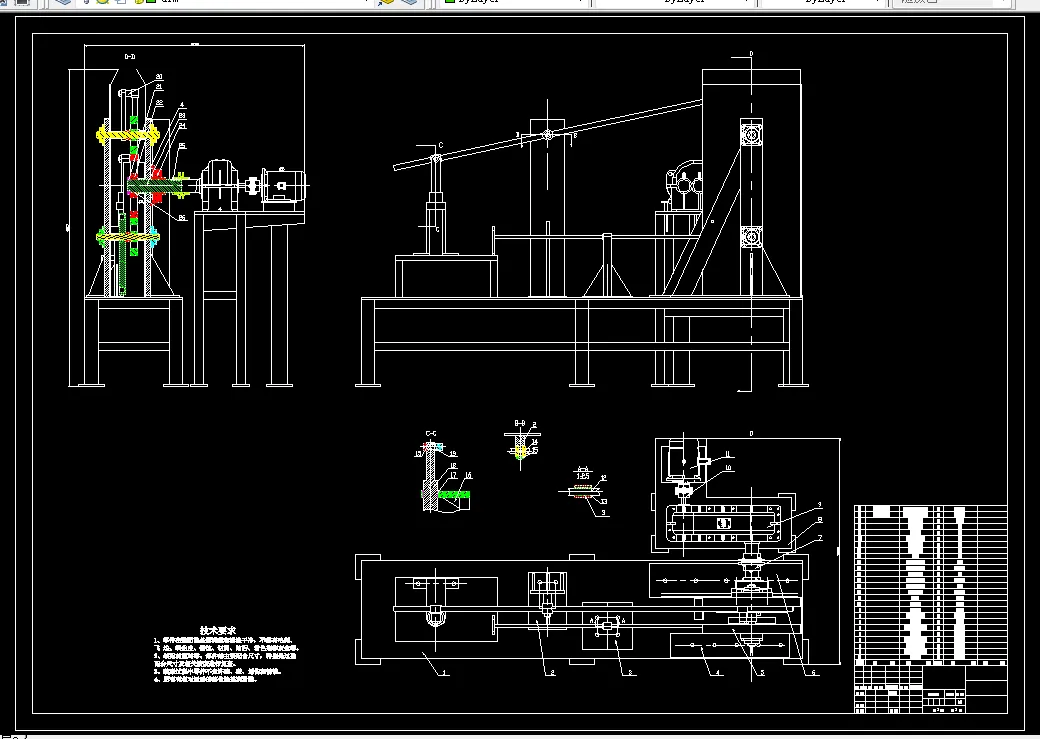
Task: Click callout 5 under the plan view
Action: coord(762,673)
